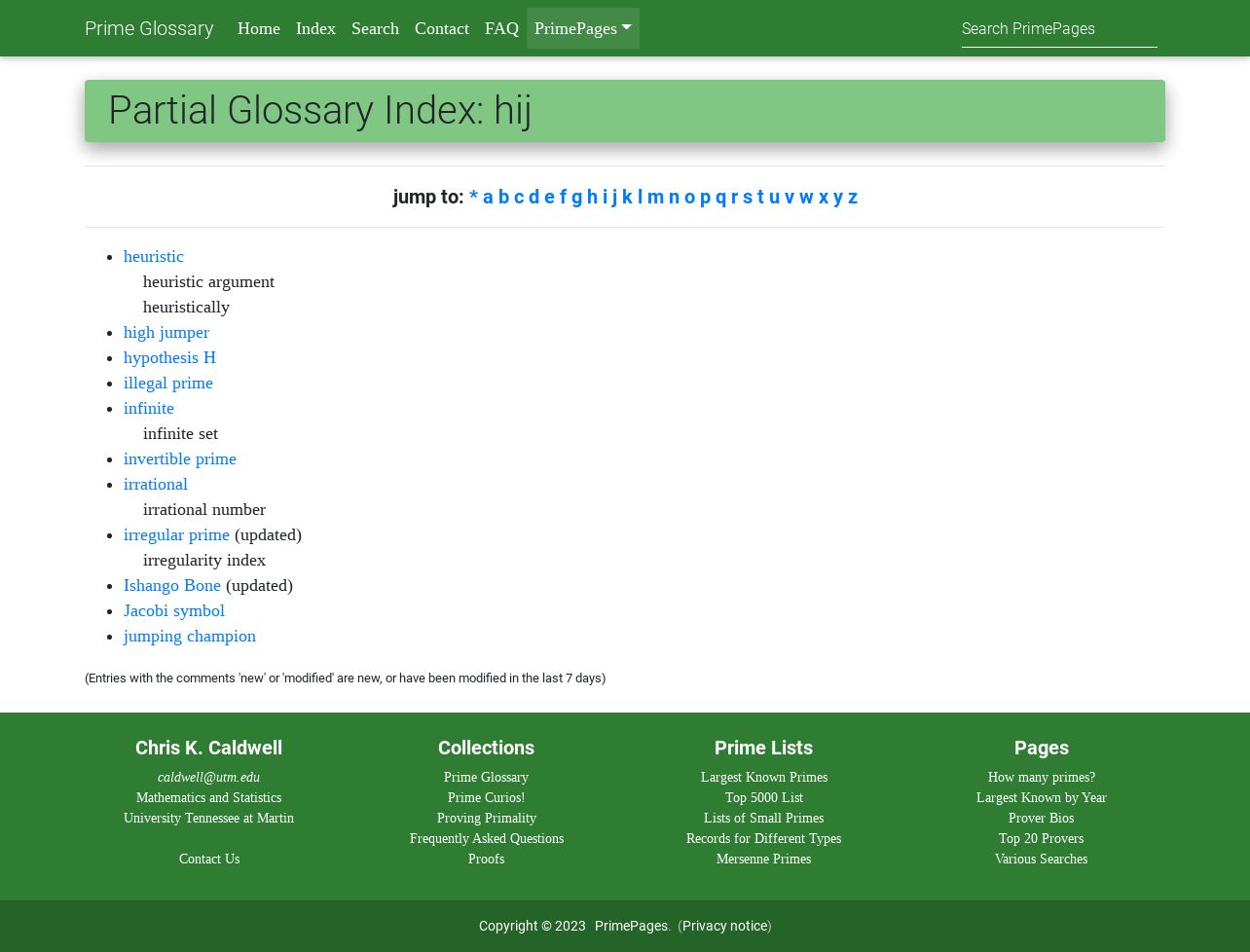Jump to letter m index
The height and width of the screenshot is (952, 1250).
click(655, 198)
